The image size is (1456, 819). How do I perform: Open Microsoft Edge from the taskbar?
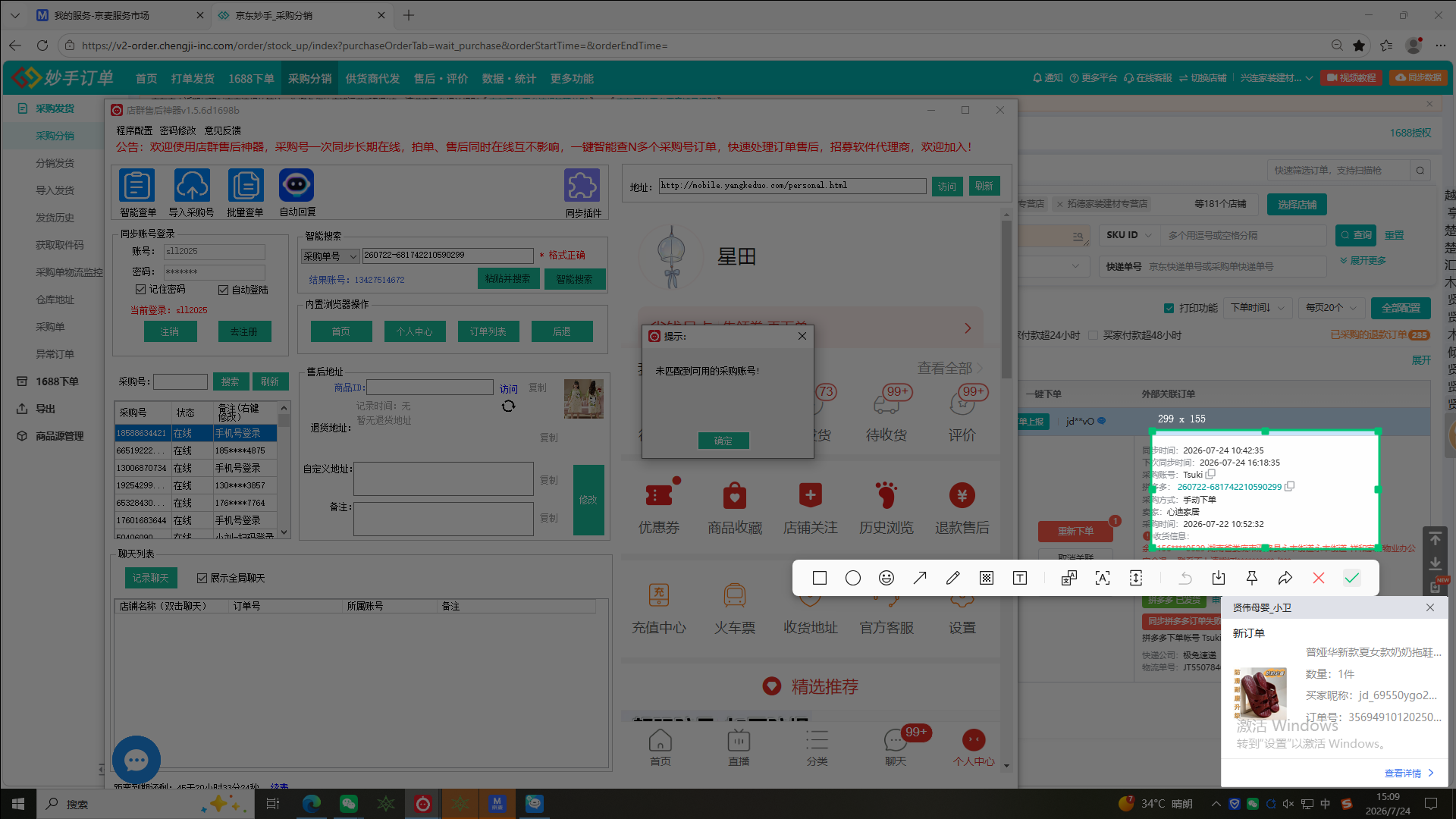[311, 804]
